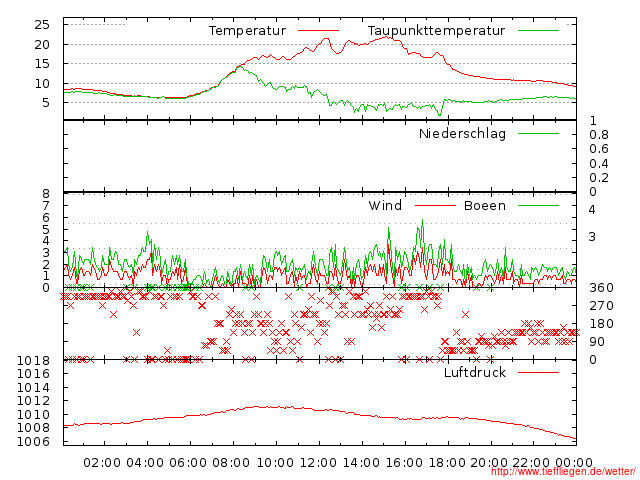Image resolution: width=640 pixels, height=480 pixels.
Task: Click the 0.2 precipitation axis value
Action: point(599,178)
